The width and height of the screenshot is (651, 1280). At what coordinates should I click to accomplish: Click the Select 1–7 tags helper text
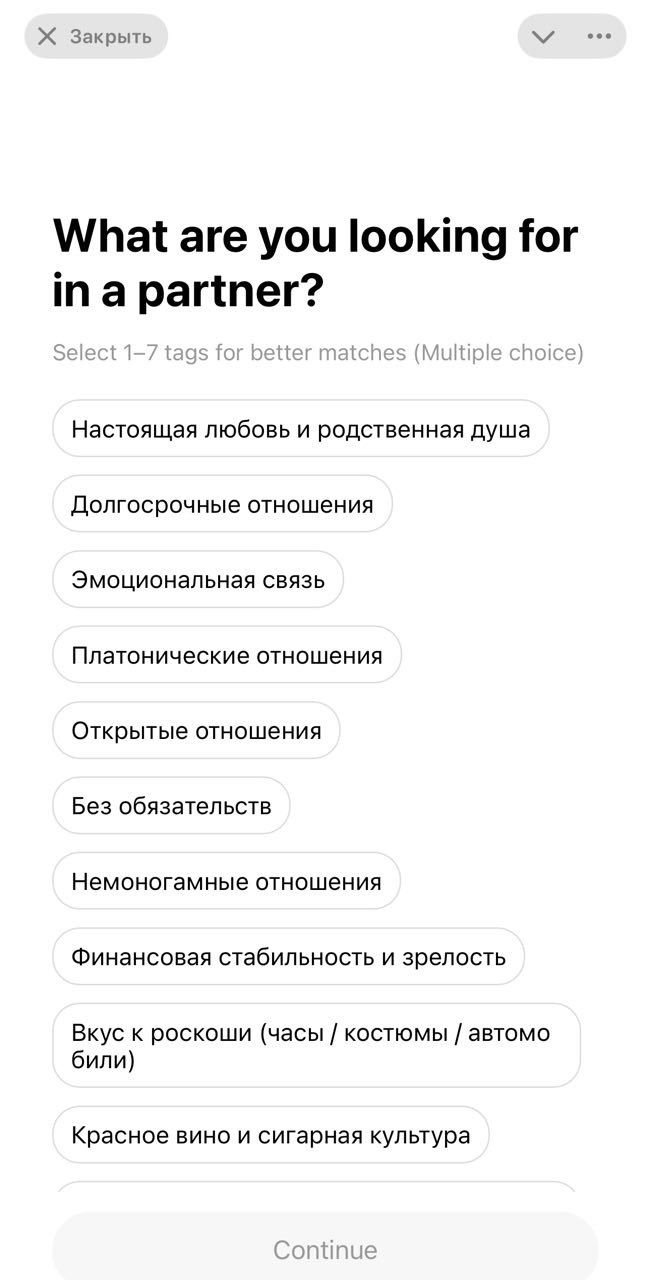point(317,352)
